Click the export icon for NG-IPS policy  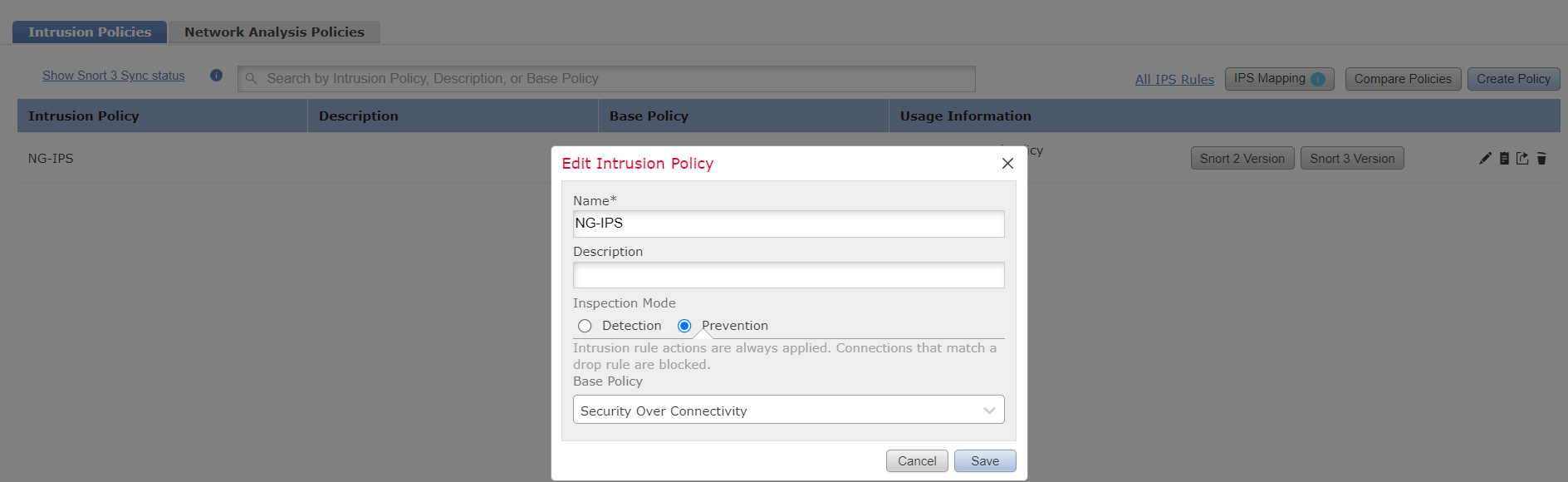[x=1522, y=159]
